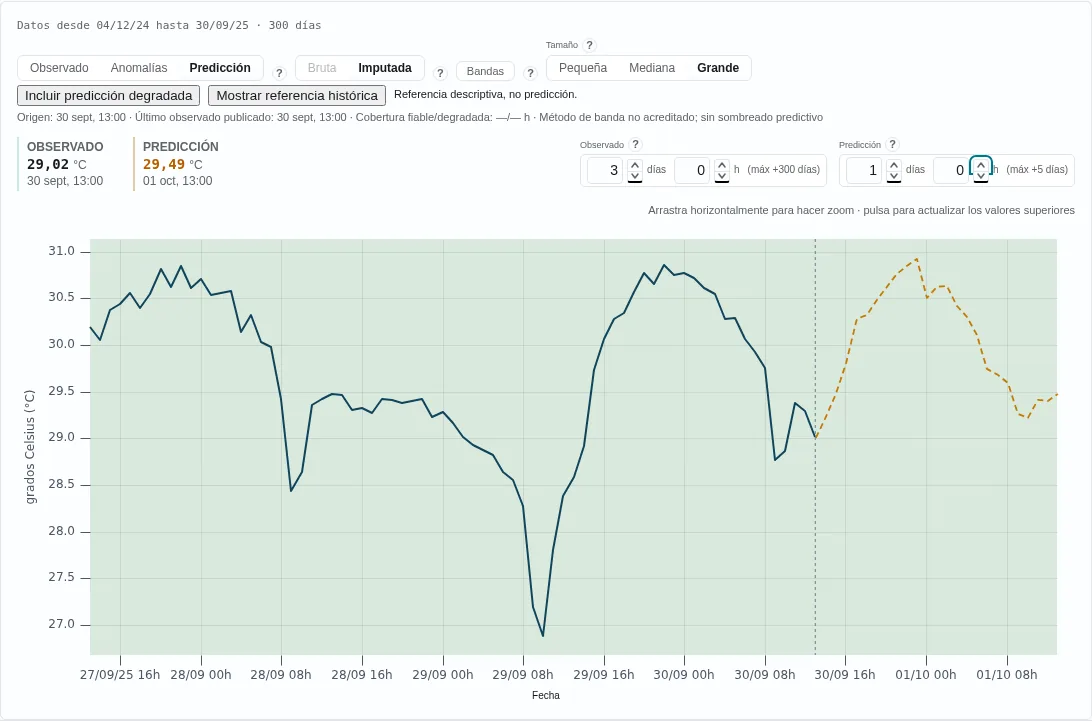
Task: Click the 'Referencia descriptiva, no predicción.' note
Action: [x=485, y=94]
